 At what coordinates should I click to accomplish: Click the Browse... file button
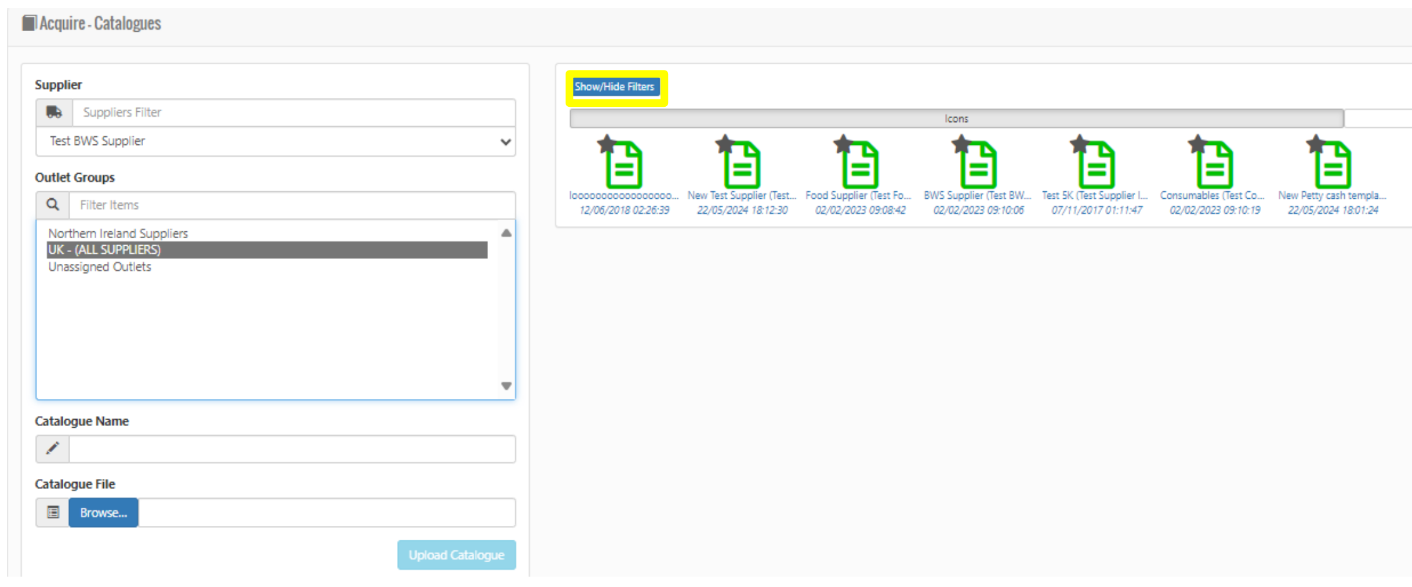click(x=104, y=513)
